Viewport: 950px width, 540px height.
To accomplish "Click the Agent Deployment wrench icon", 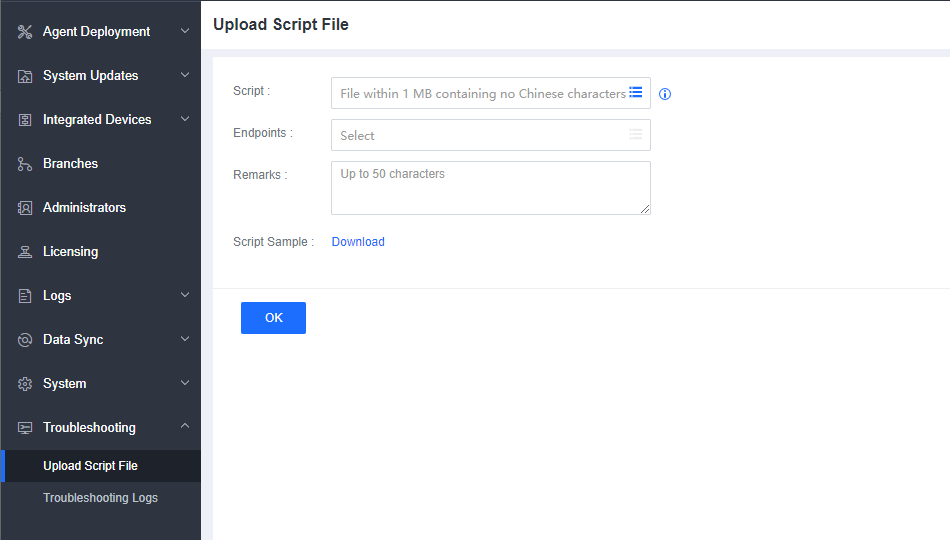I will click(x=25, y=32).
